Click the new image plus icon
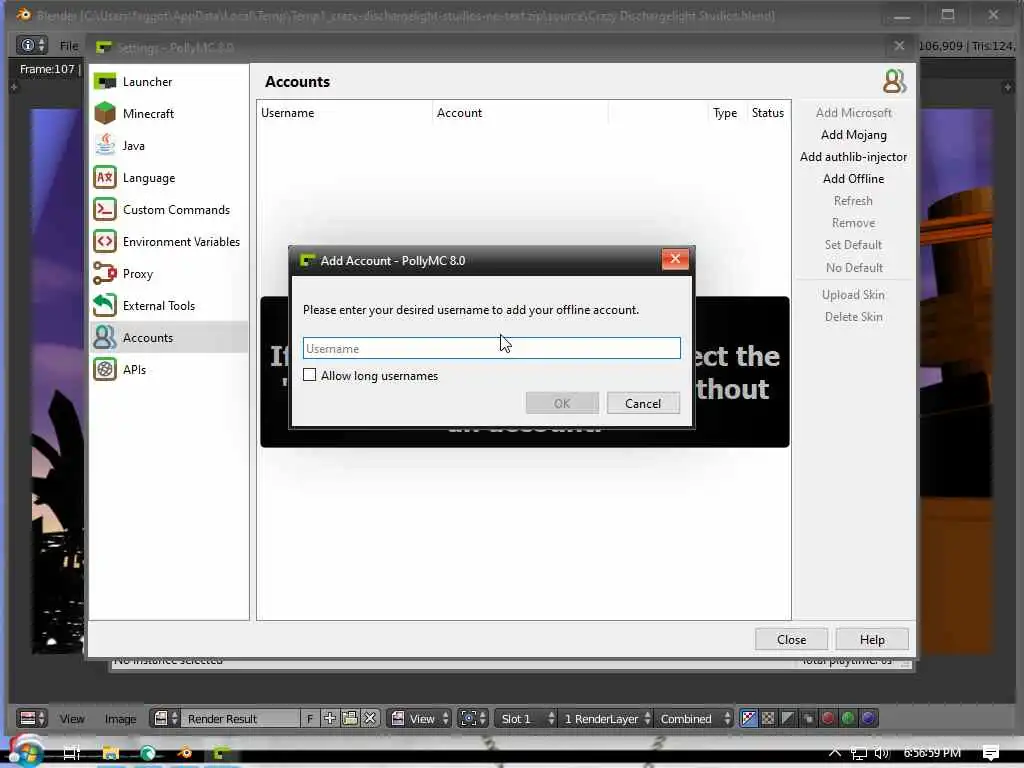Screen dimensions: 1024x768 [330, 718]
